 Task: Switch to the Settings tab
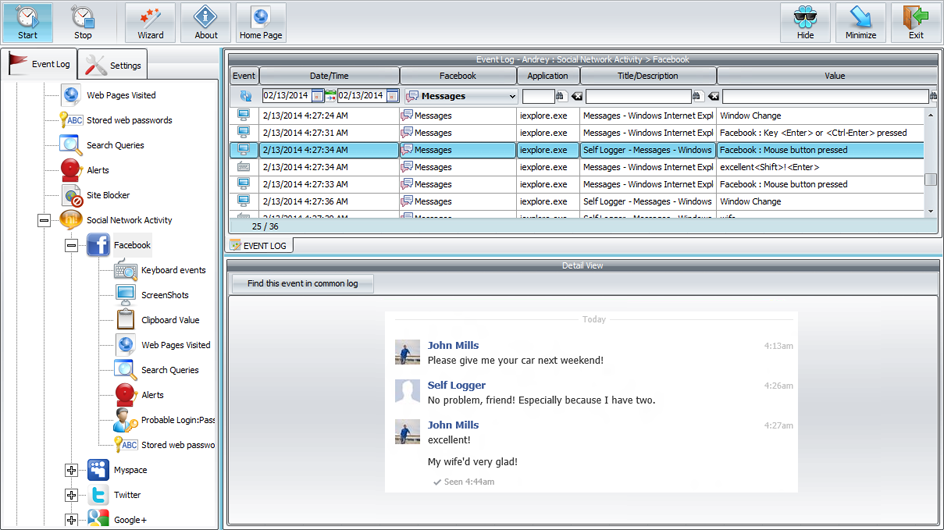pos(114,66)
